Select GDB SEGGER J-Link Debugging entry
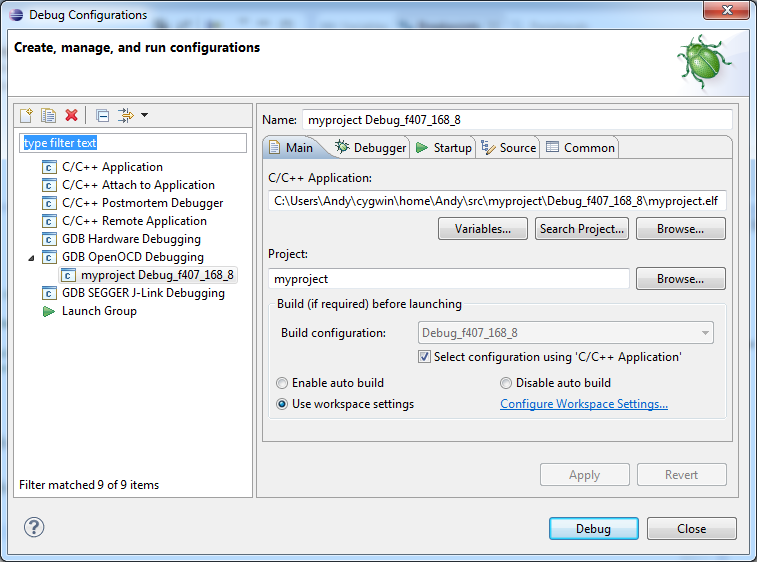Screen dimensions: 757x562 [143, 293]
